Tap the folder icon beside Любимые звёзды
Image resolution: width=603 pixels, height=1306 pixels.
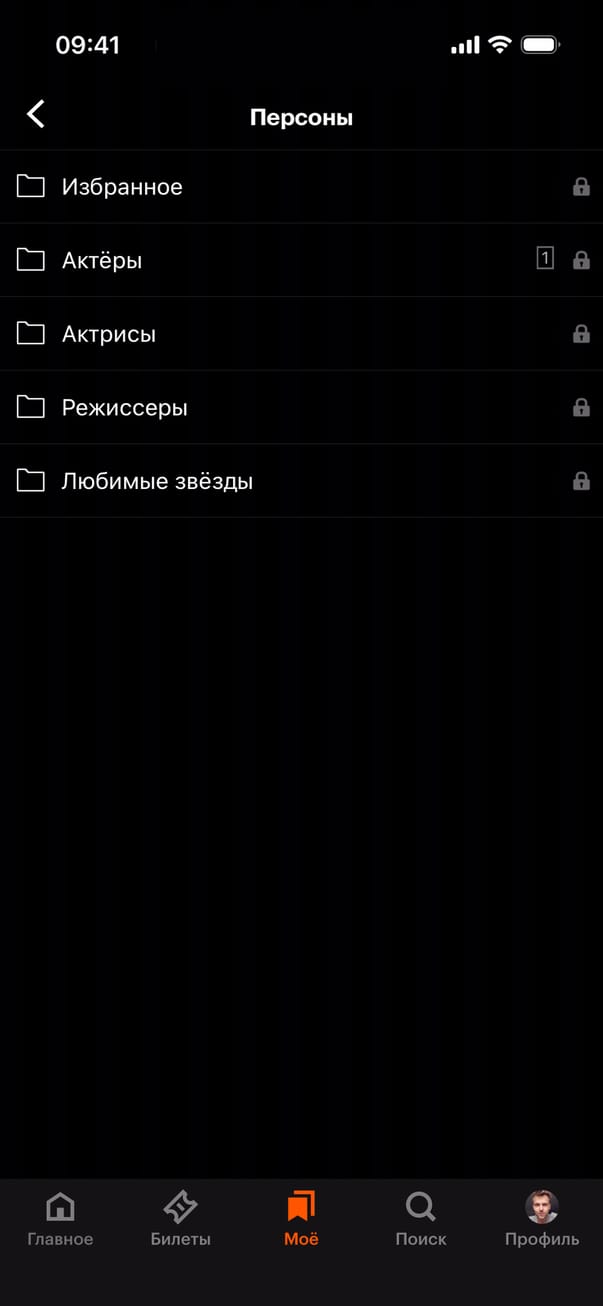coord(31,481)
